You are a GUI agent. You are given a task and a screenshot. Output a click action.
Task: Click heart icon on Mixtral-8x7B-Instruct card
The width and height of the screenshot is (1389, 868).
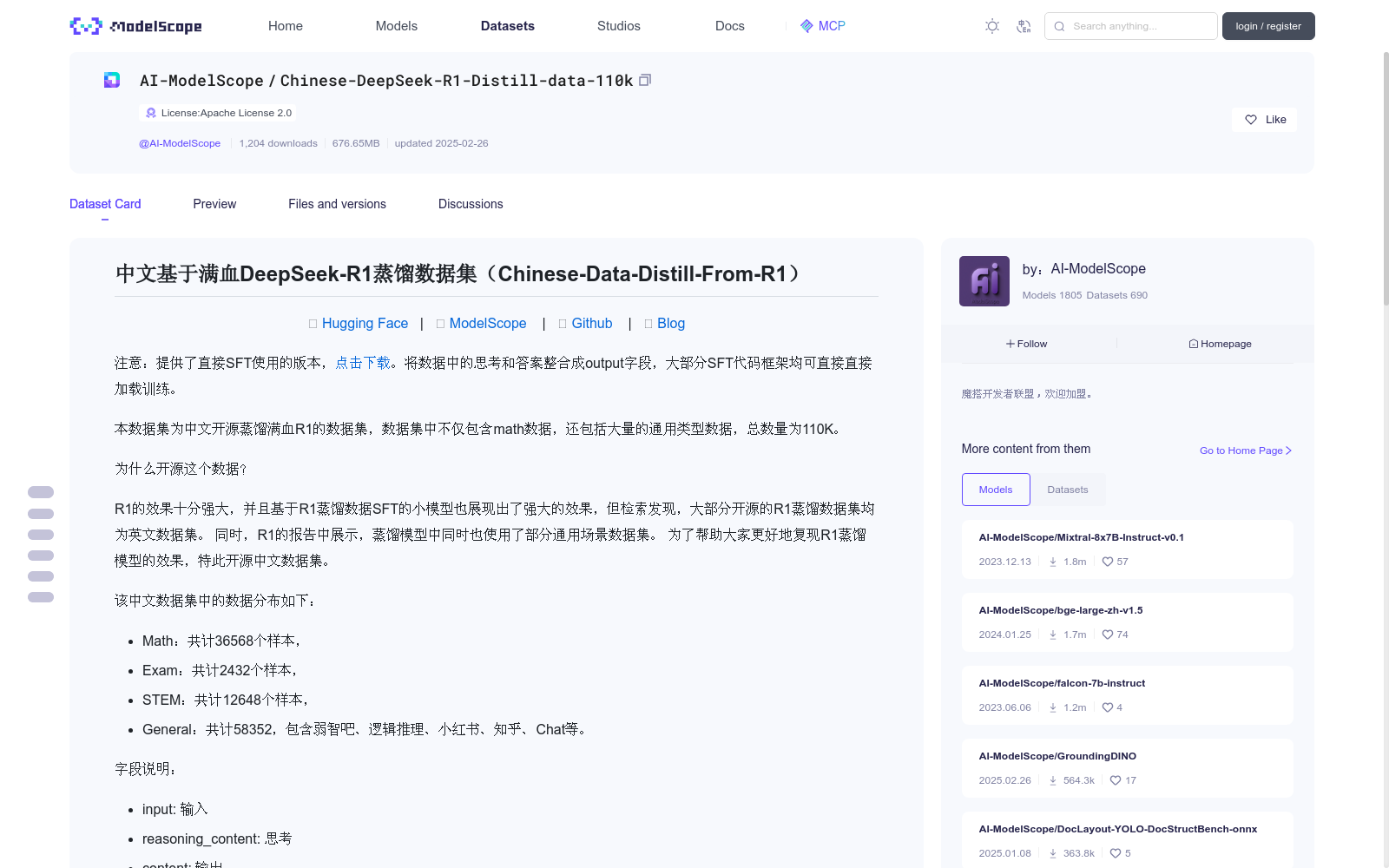(1108, 562)
